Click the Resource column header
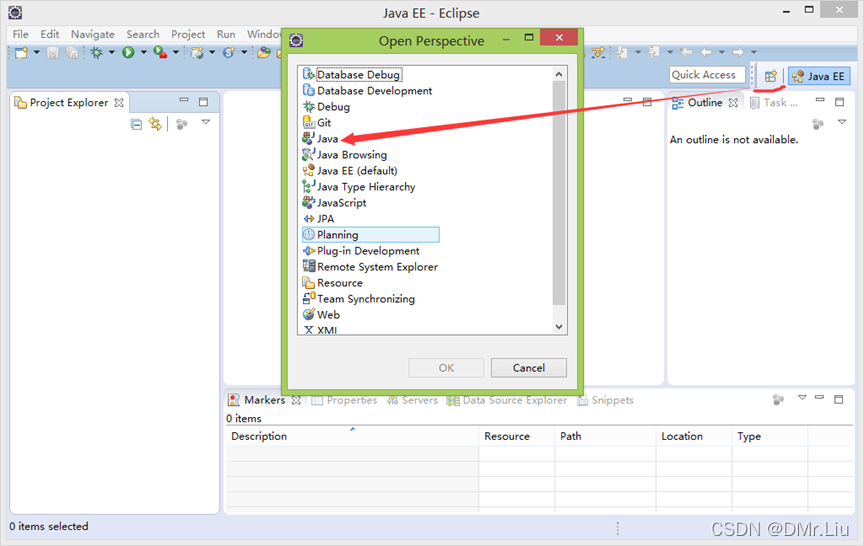 (516, 436)
